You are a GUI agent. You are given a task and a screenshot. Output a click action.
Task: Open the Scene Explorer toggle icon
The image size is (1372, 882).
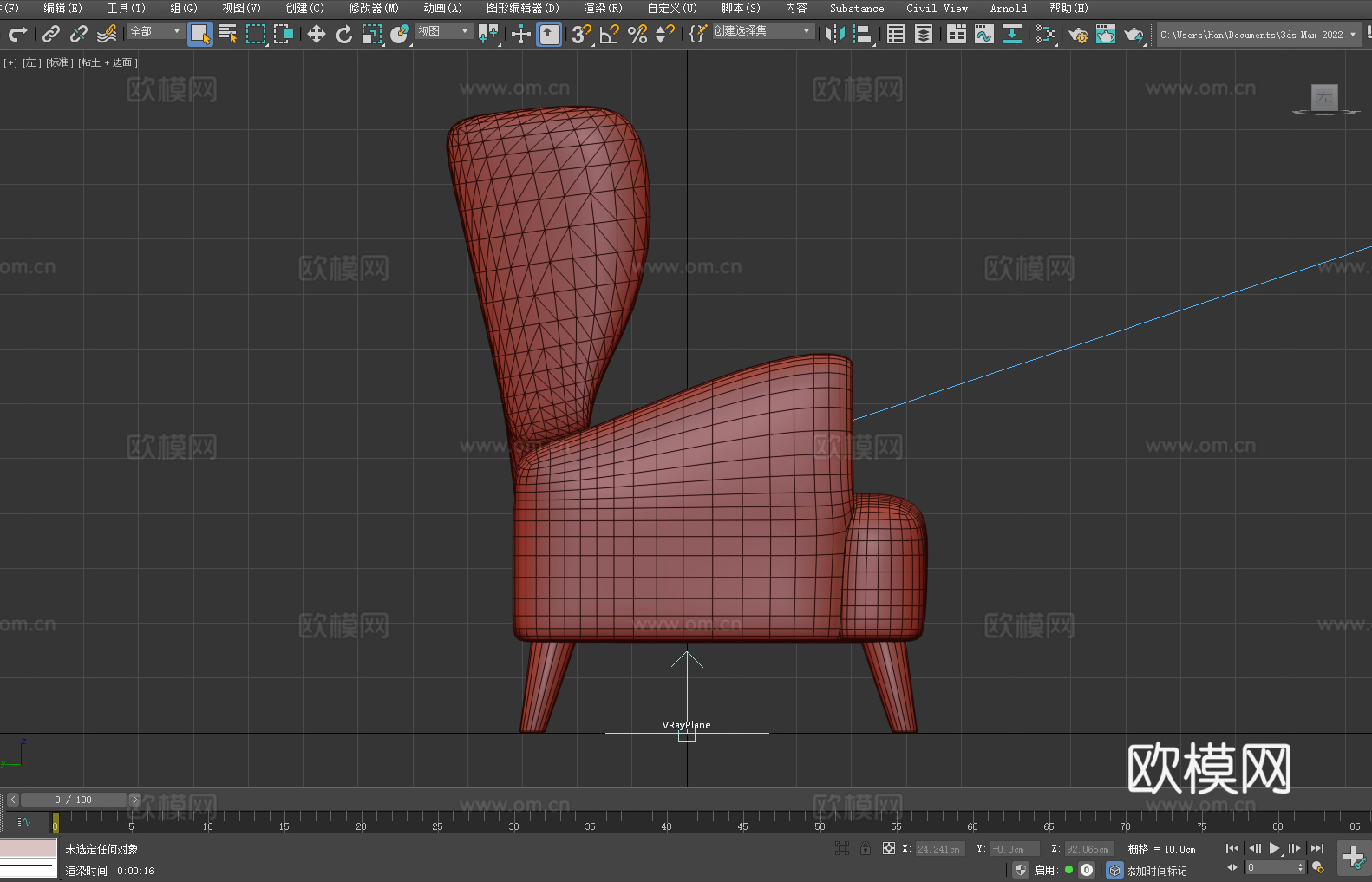pyautogui.click(x=896, y=34)
